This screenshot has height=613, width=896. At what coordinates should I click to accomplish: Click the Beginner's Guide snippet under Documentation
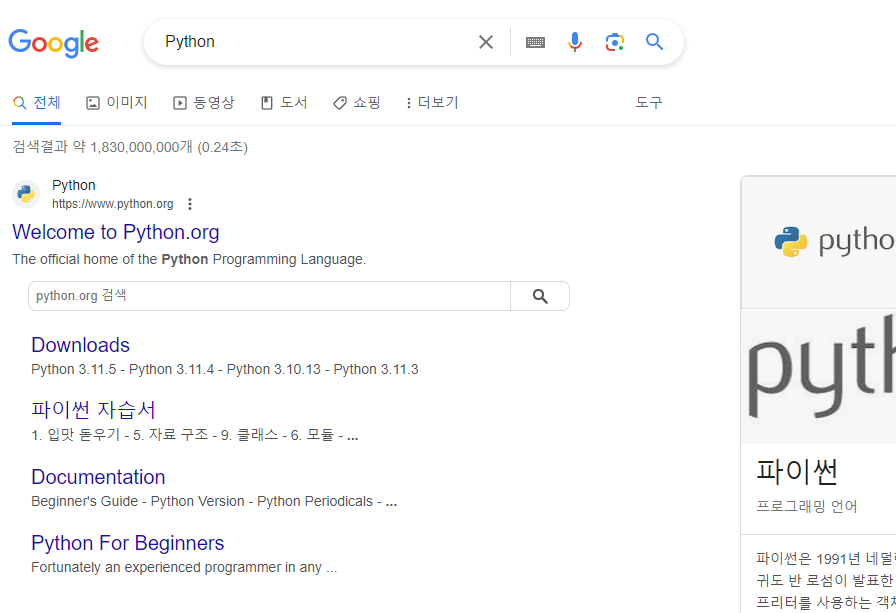coord(214,501)
